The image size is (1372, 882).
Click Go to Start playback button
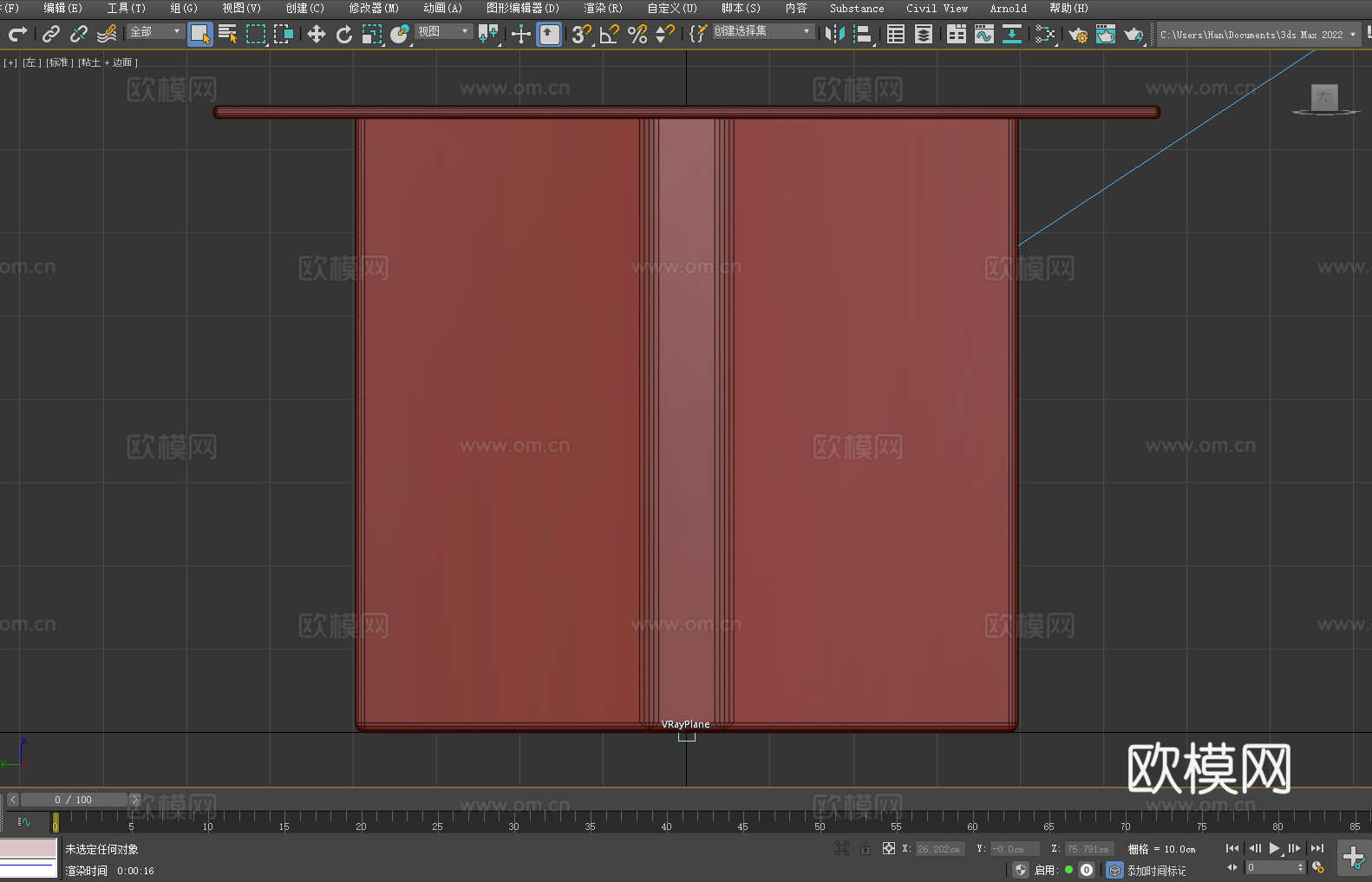point(1232,848)
